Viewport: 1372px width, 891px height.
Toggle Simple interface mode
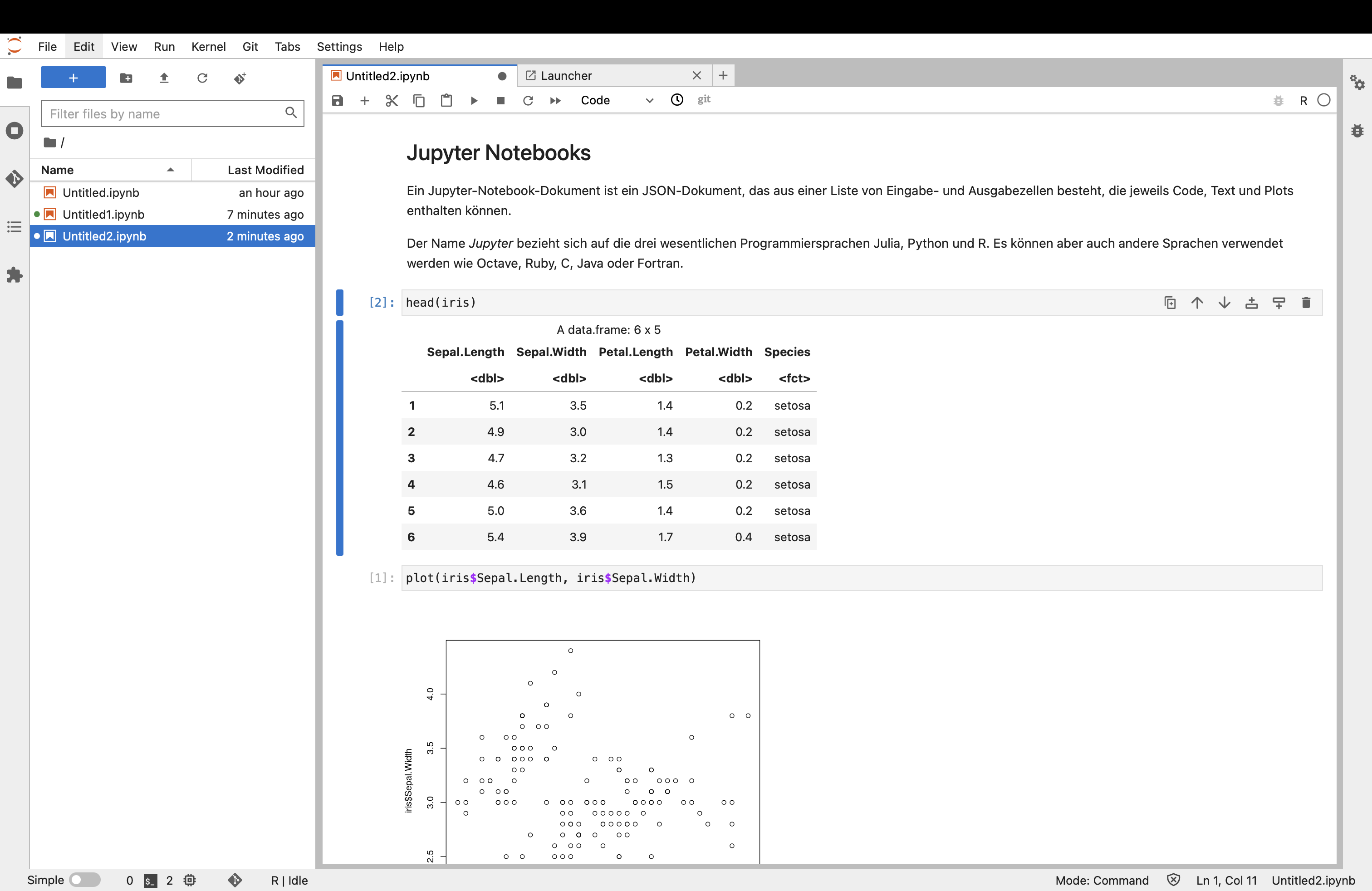(x=84, y=880)
